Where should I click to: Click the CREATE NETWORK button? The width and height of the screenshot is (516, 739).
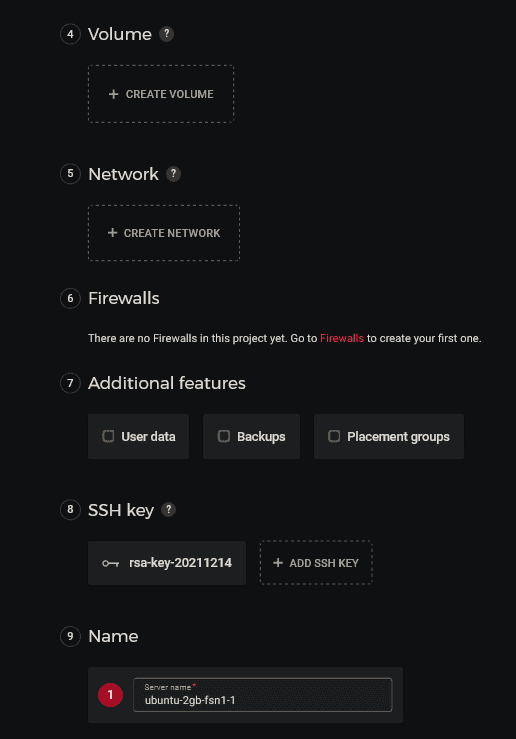(164, 233)
